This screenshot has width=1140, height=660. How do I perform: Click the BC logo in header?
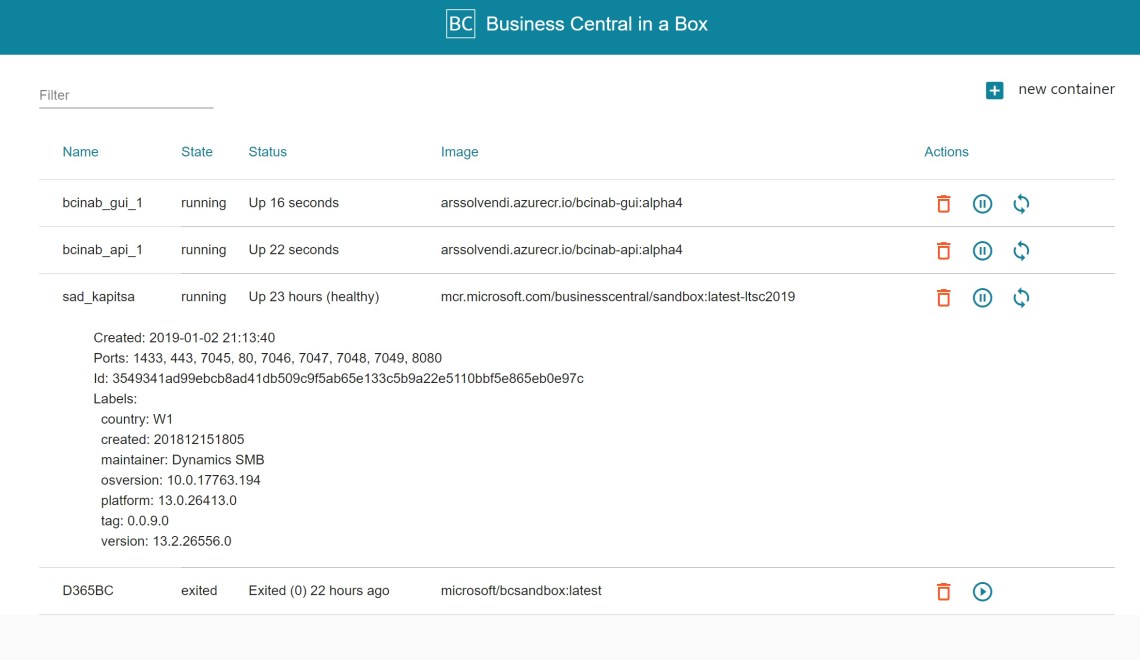[460, 24]
